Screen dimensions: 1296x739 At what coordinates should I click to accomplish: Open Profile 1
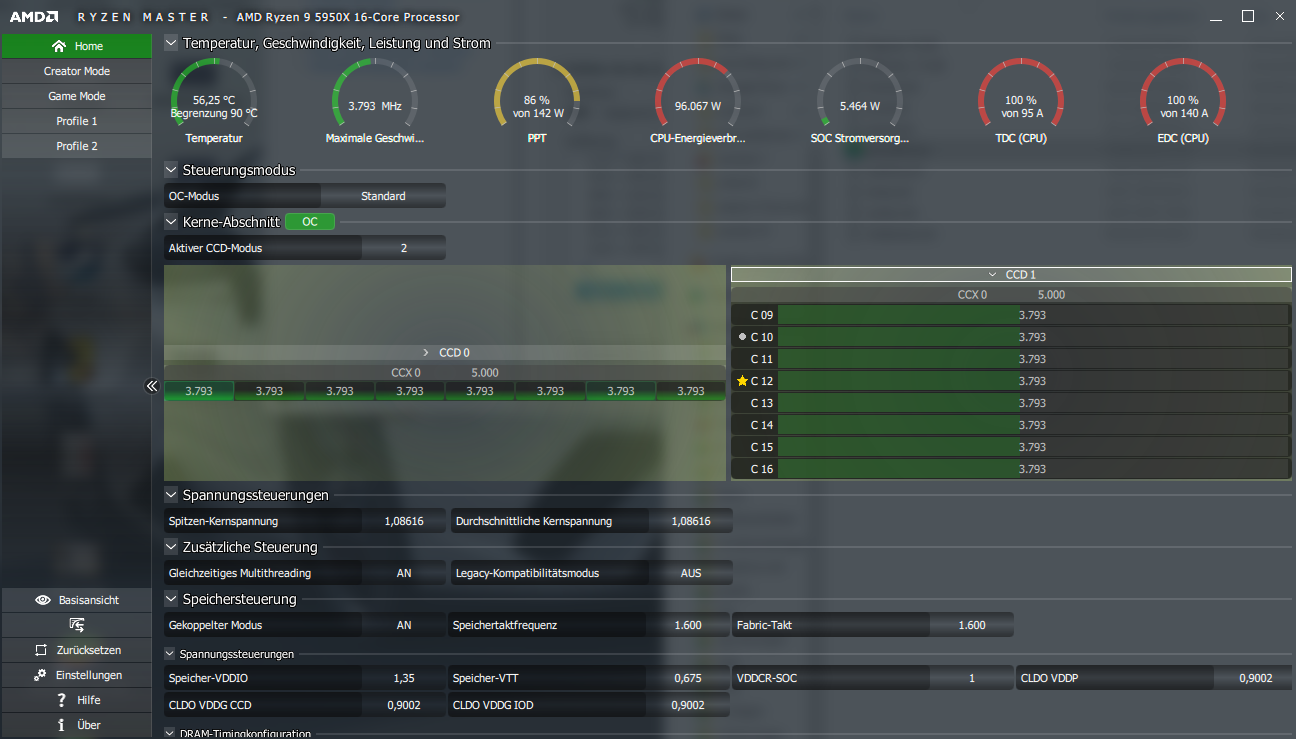(x=76, y=121)
